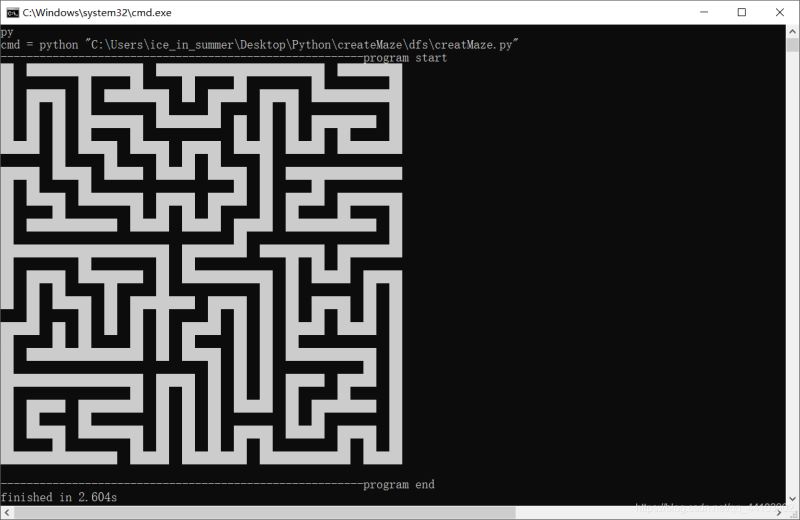Open the cmd.exe system menu icon
This screenshot has width=800, height=520.
coord(12,13)
